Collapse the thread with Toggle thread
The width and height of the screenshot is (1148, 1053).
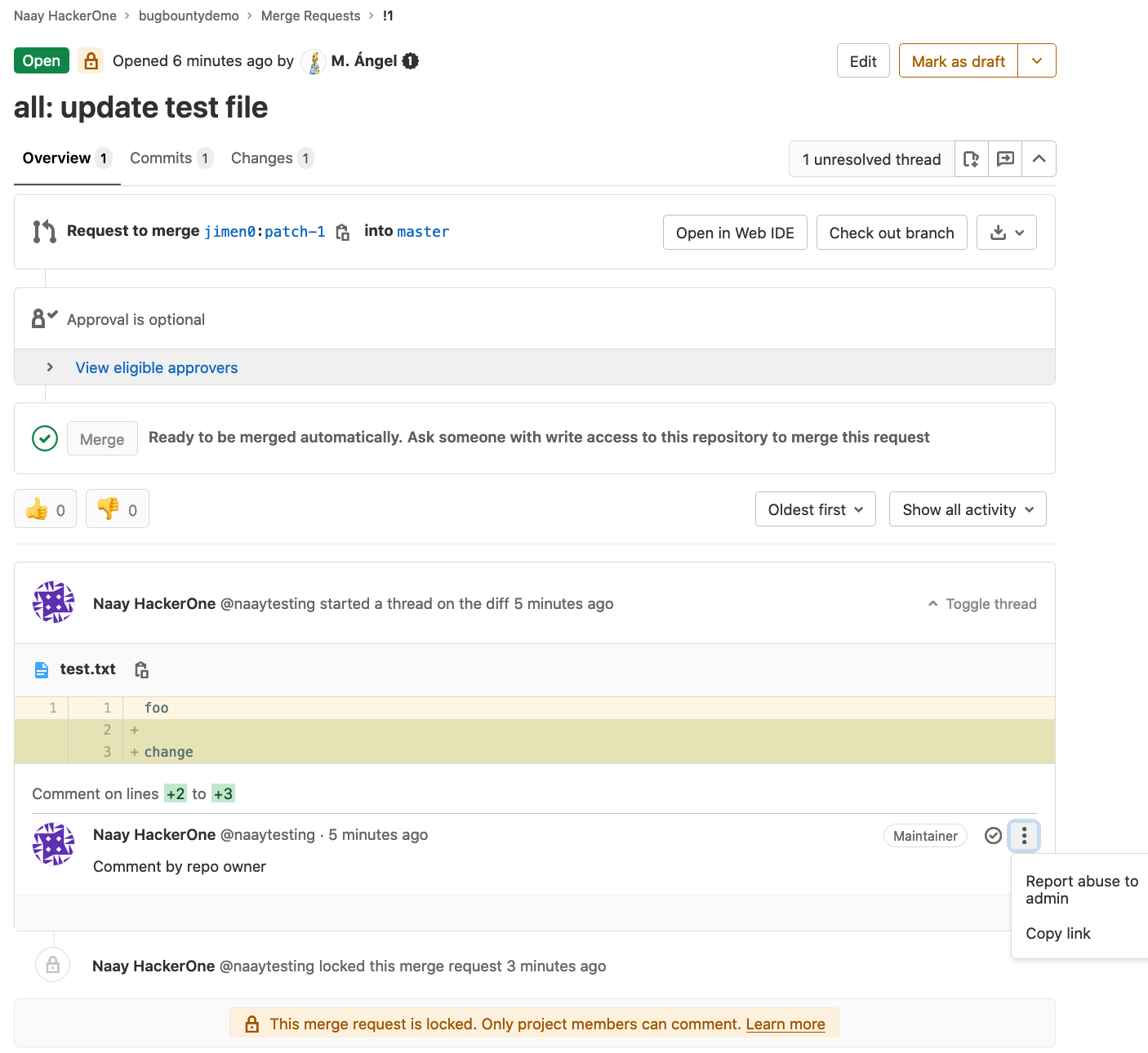tap(982, 604)
